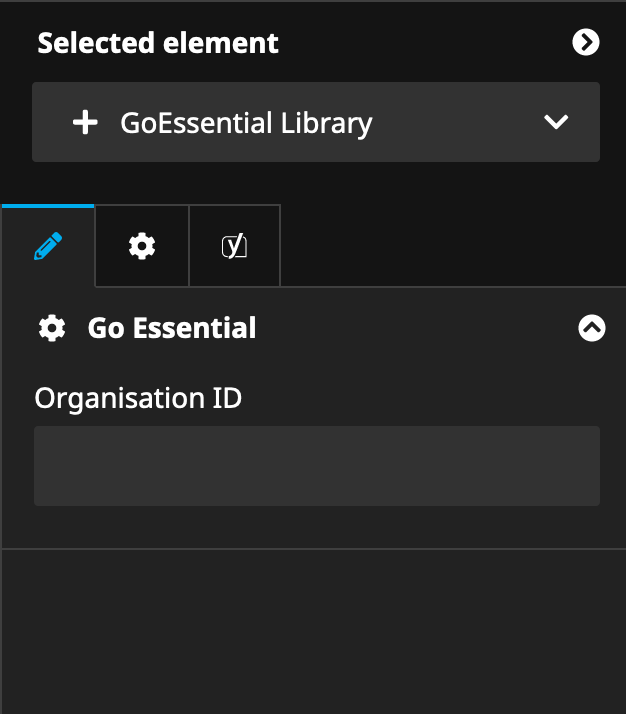
Task: Collapse the Go Essential section
Action: tap(592, 328)
